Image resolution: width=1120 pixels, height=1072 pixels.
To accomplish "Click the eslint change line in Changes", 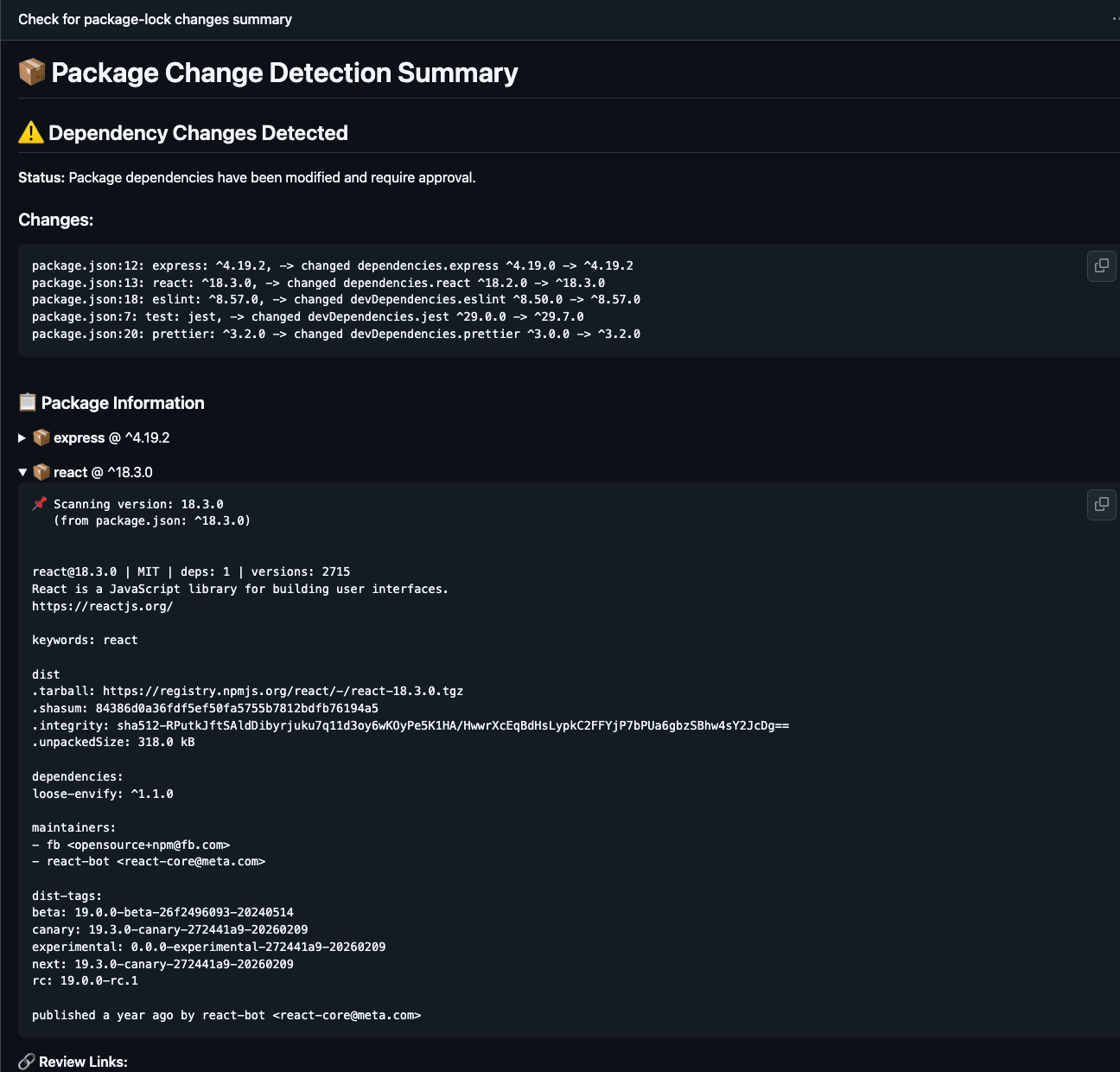I will [x=335, y=299].
